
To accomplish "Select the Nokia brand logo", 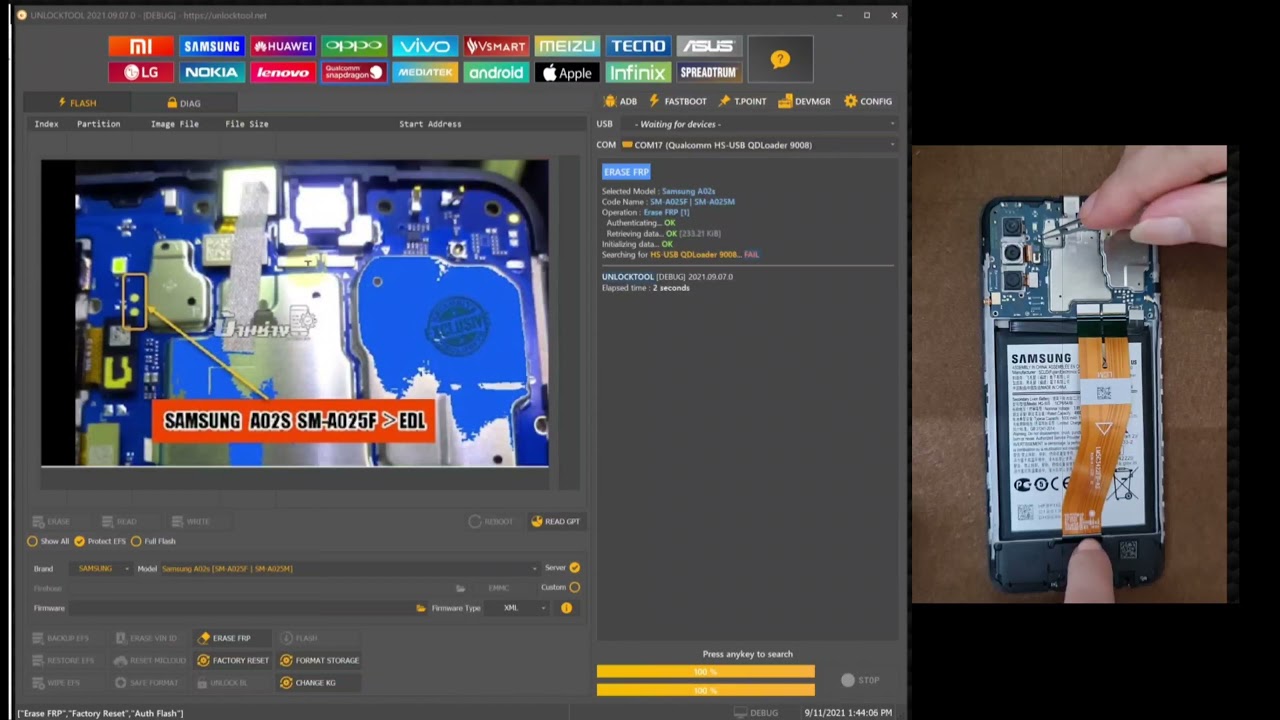I will point(211,72).
